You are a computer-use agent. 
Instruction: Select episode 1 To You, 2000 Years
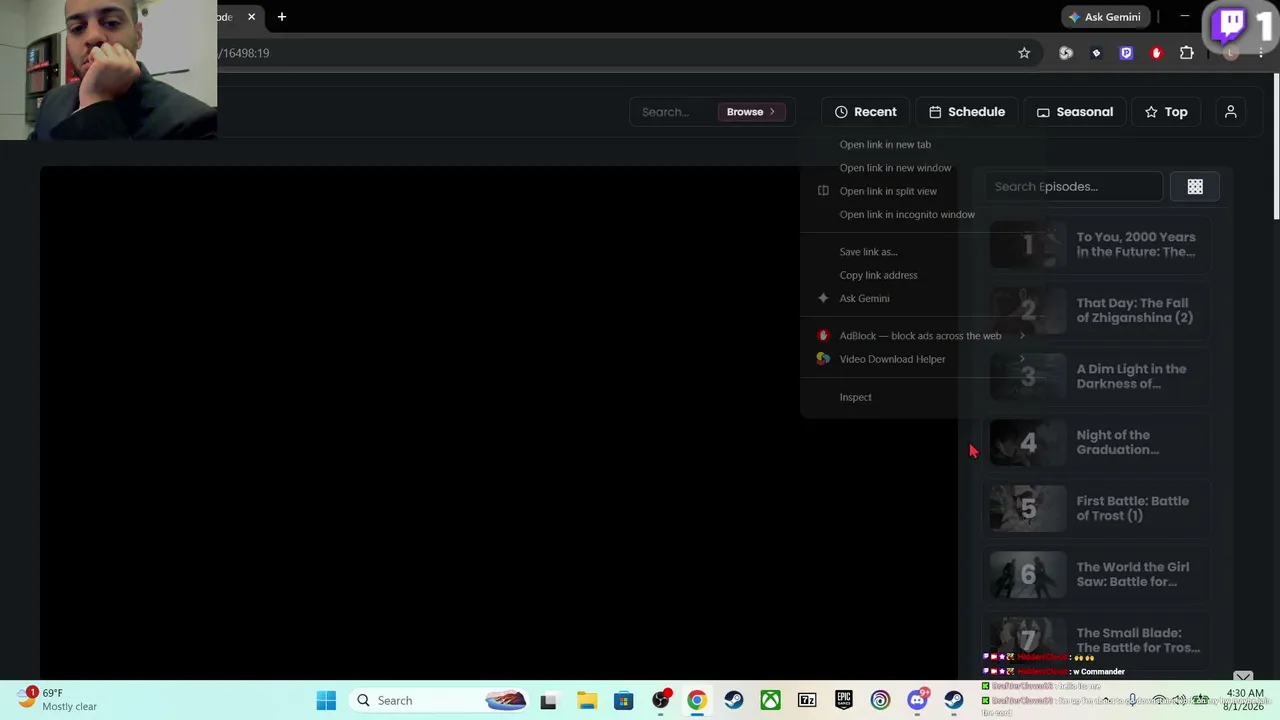1098,244
